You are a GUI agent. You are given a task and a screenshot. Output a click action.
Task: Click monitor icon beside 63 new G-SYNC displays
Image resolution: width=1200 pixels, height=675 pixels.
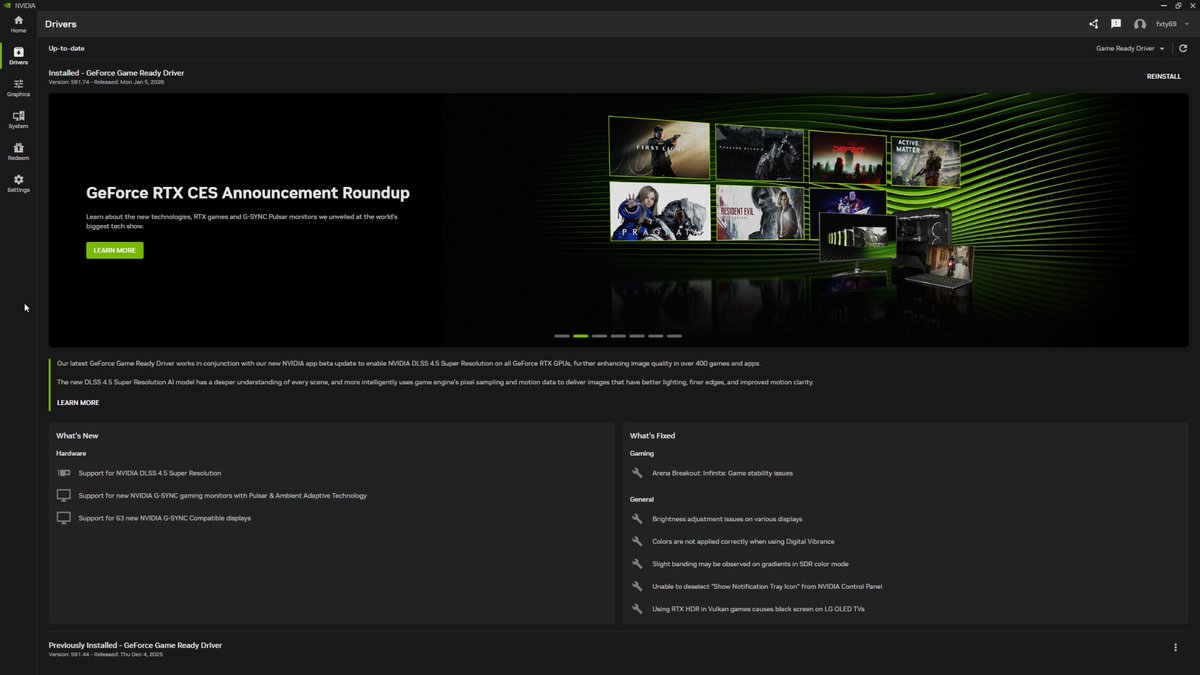[x=64, y=518]
